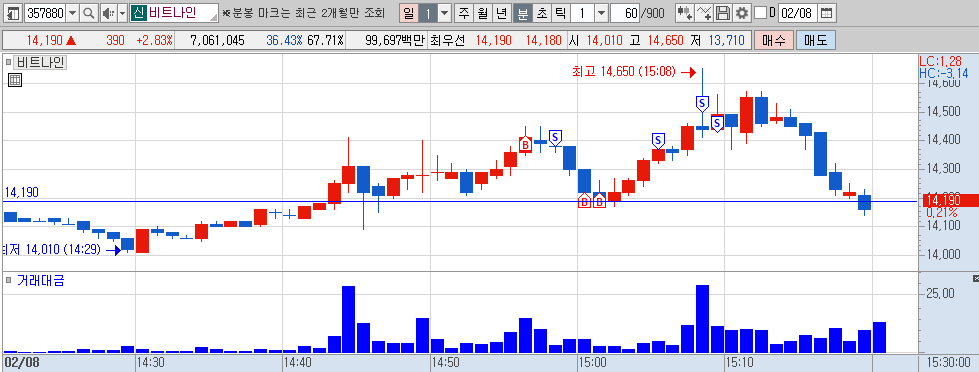The width and height of the screenshot is (979, 372).
Task: Click the 비트나인 chart label button
Action: (x=41, y=62)
